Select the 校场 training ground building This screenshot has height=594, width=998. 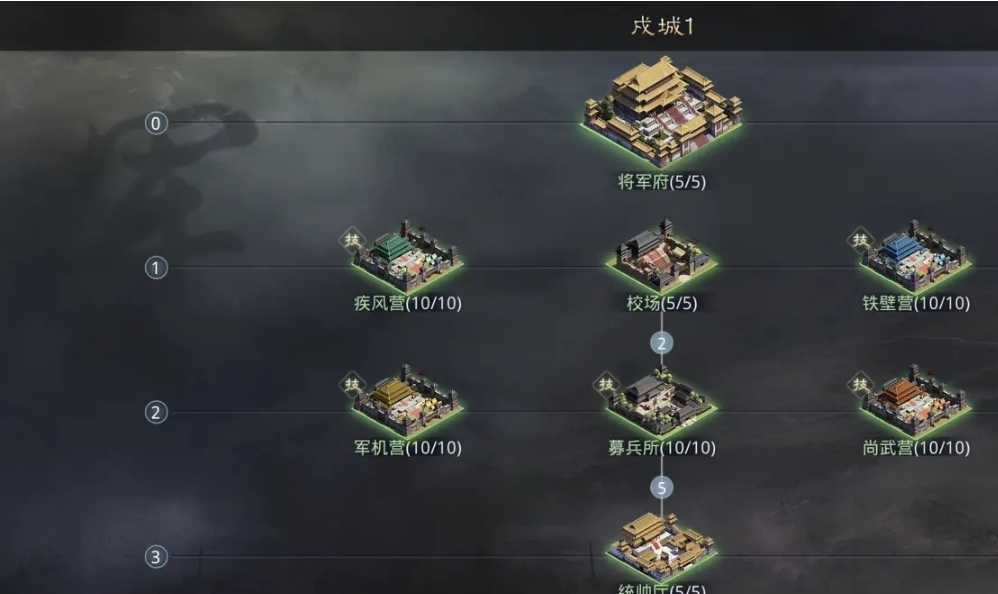click(662, 256)
